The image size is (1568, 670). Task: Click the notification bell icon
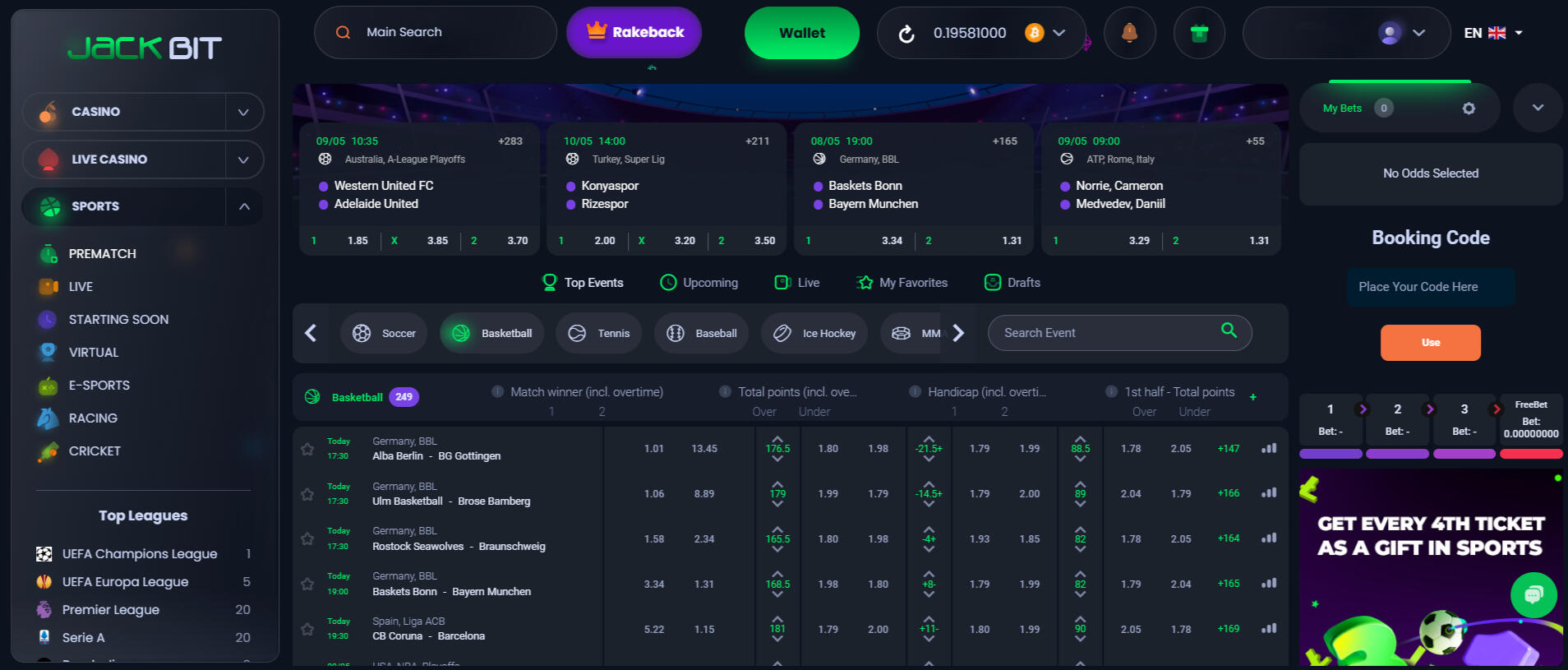(1129, 33)
